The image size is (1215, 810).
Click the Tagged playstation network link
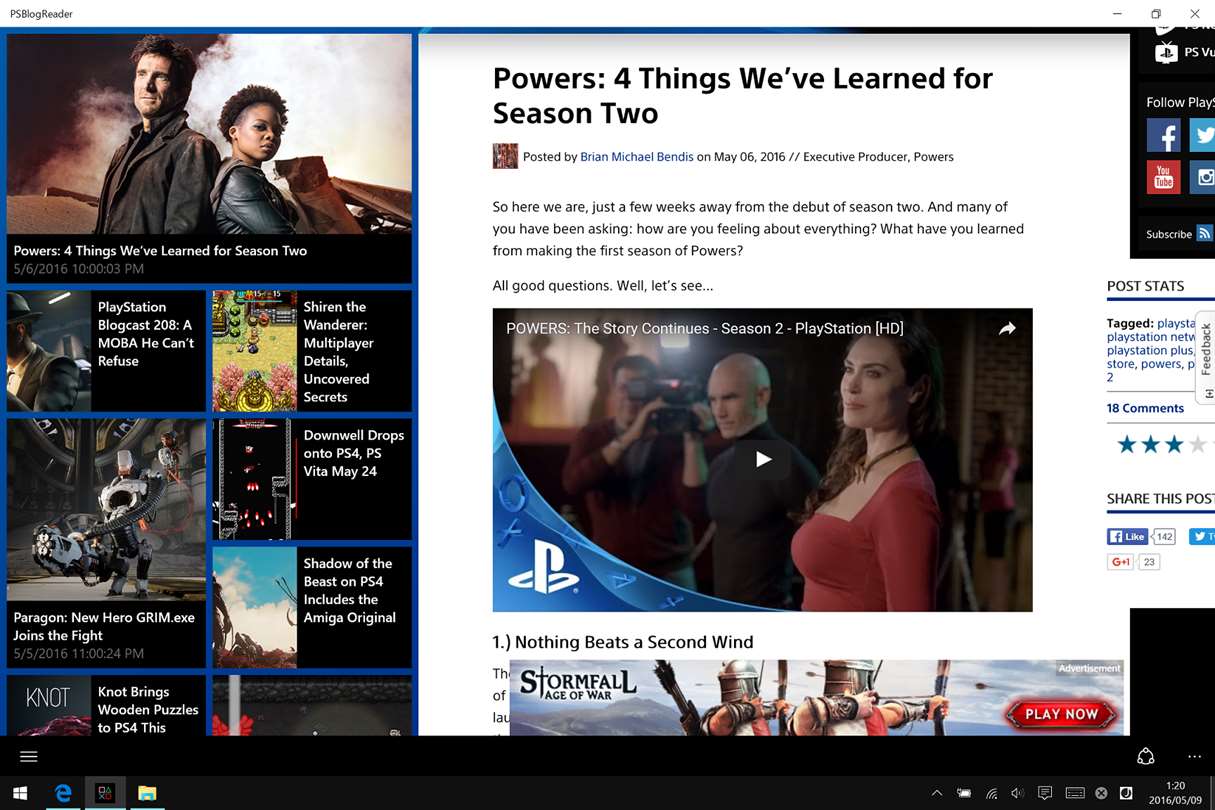coord(1151,337)
